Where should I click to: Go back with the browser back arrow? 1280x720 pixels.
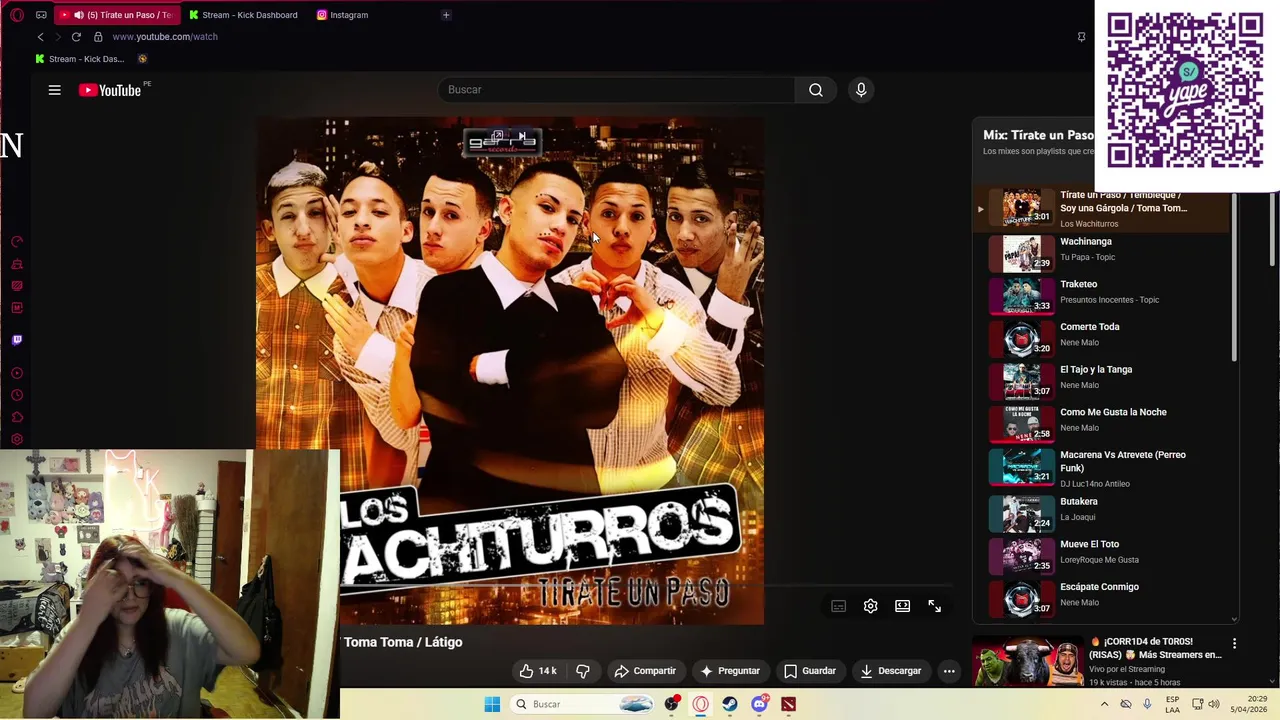pos(40,37)
